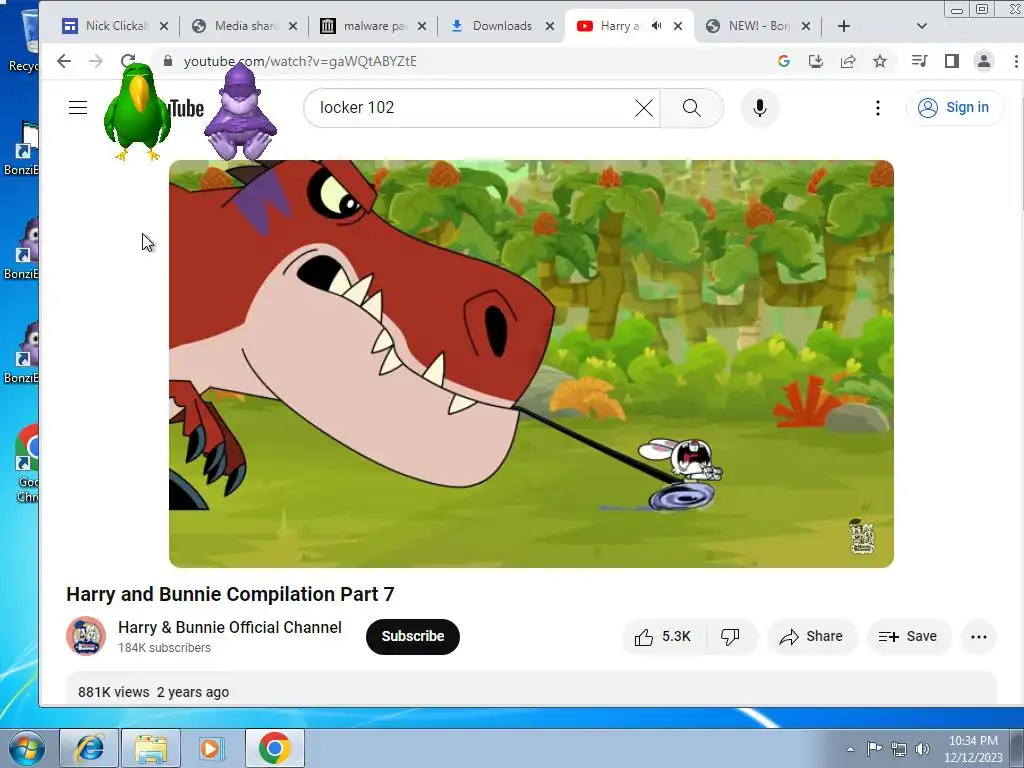Open the volume speaker tray icon
Viewport: 1024px width, 768px height.
coord(922,748)
